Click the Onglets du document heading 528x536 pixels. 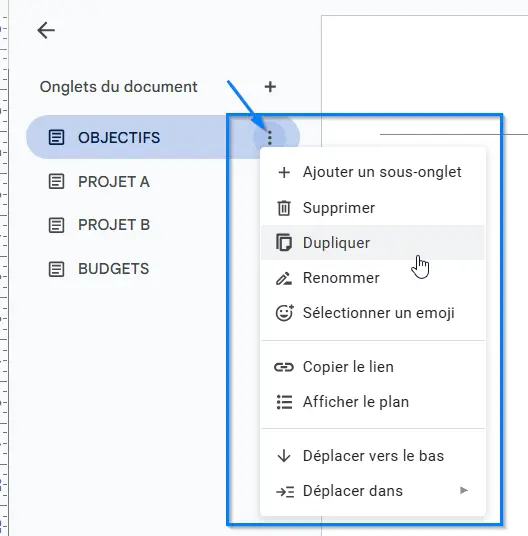[x=119, y=87]
